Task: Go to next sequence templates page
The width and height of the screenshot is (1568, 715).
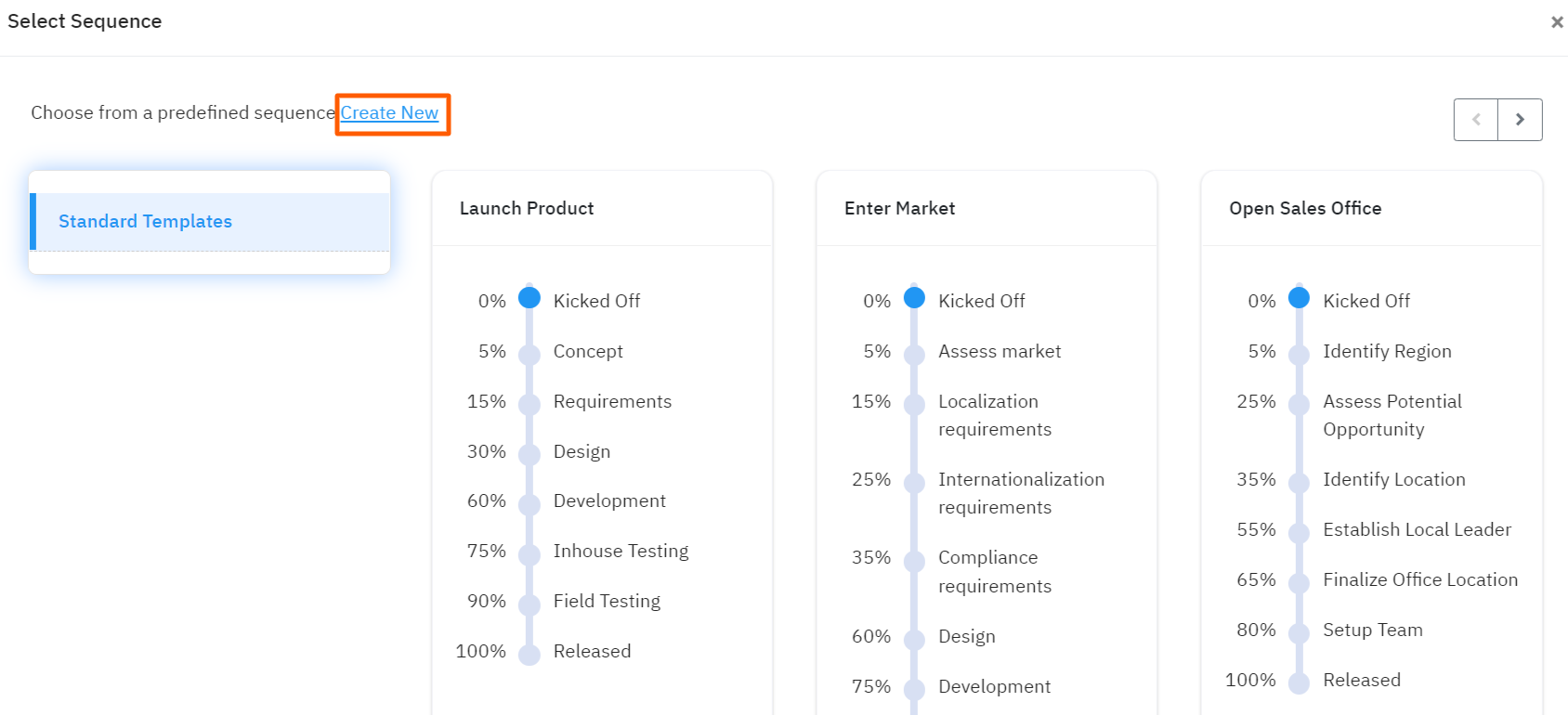Action: point(1520,120)
